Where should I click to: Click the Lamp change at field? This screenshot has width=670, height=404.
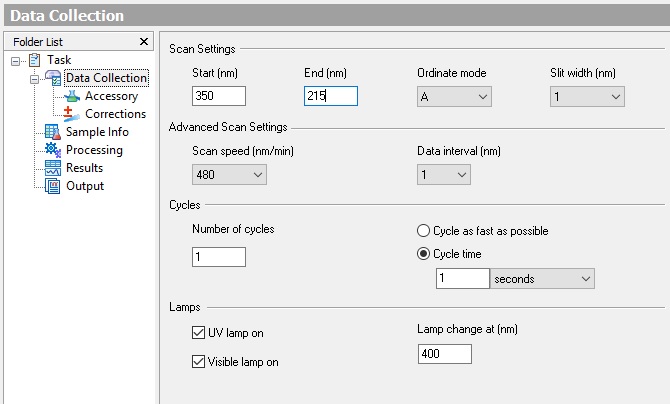tap(444, 354)
